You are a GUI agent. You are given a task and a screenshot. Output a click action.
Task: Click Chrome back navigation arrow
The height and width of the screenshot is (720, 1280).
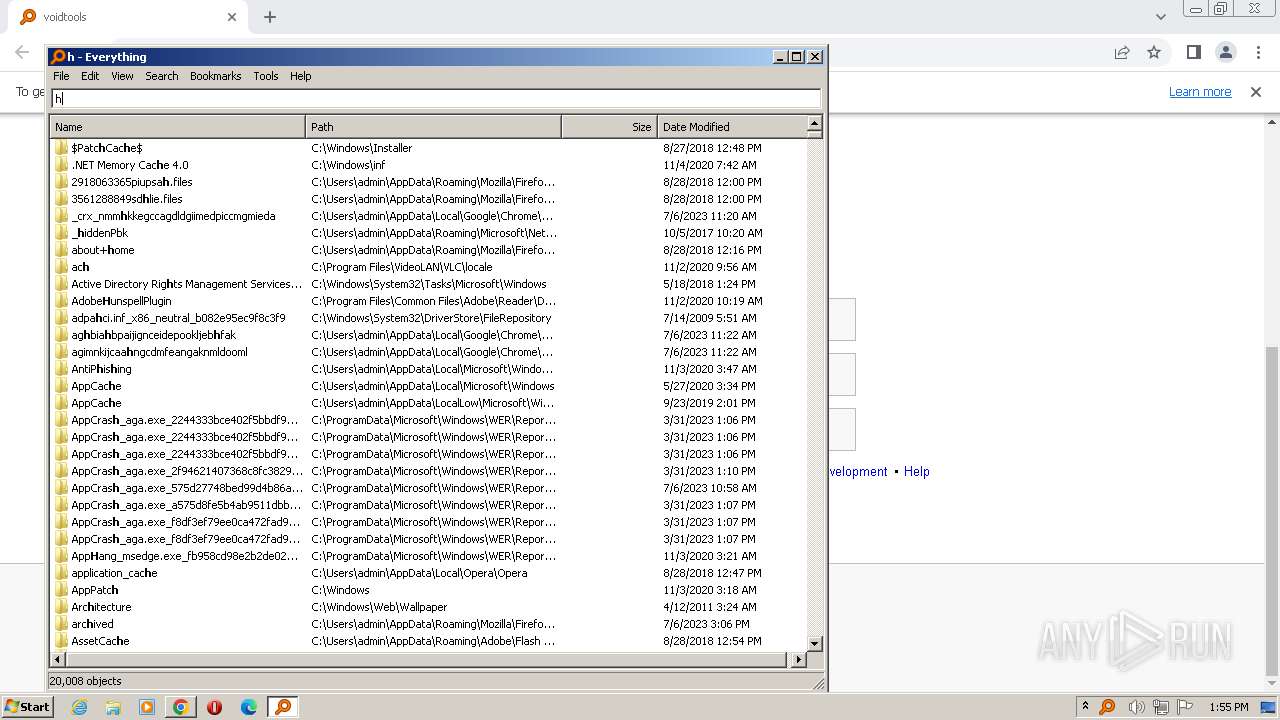tap(22, 53)
